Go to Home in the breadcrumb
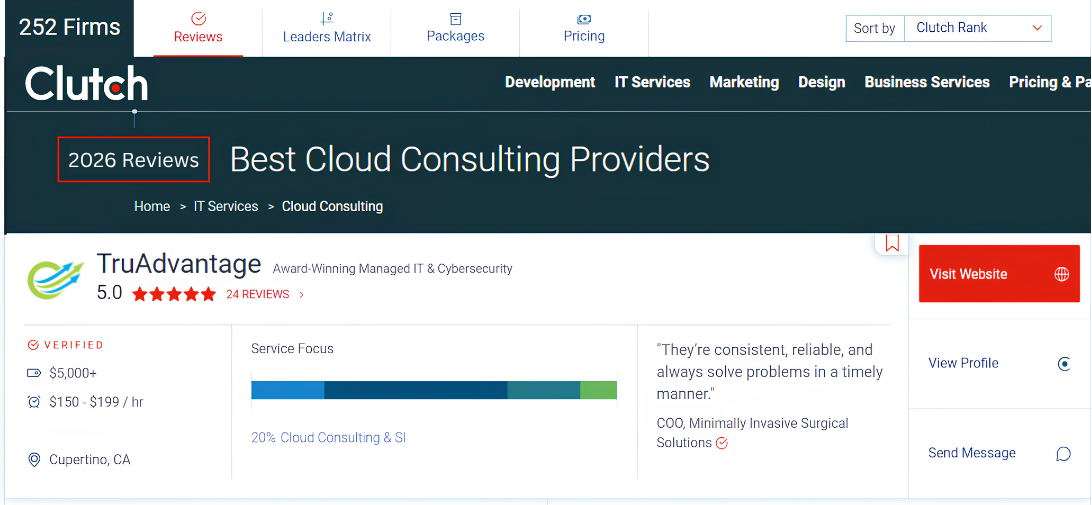1092x505 pixels. [x=152, y=206]
